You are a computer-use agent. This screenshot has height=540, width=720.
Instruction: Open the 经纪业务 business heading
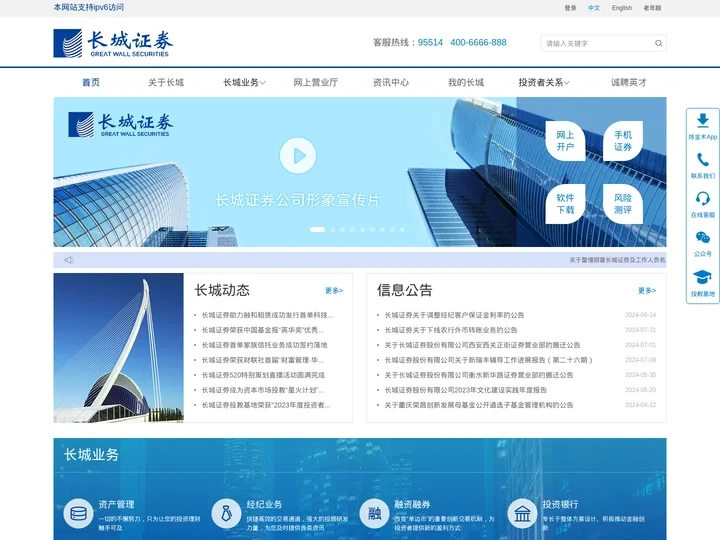tap(264, 504)
